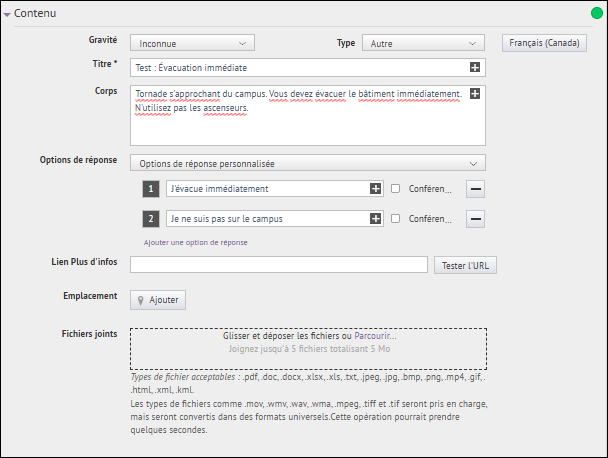The height and width of the screenshot is (458, 608).
Task: Click the number 1 response badge
Action: click(151, 188)
